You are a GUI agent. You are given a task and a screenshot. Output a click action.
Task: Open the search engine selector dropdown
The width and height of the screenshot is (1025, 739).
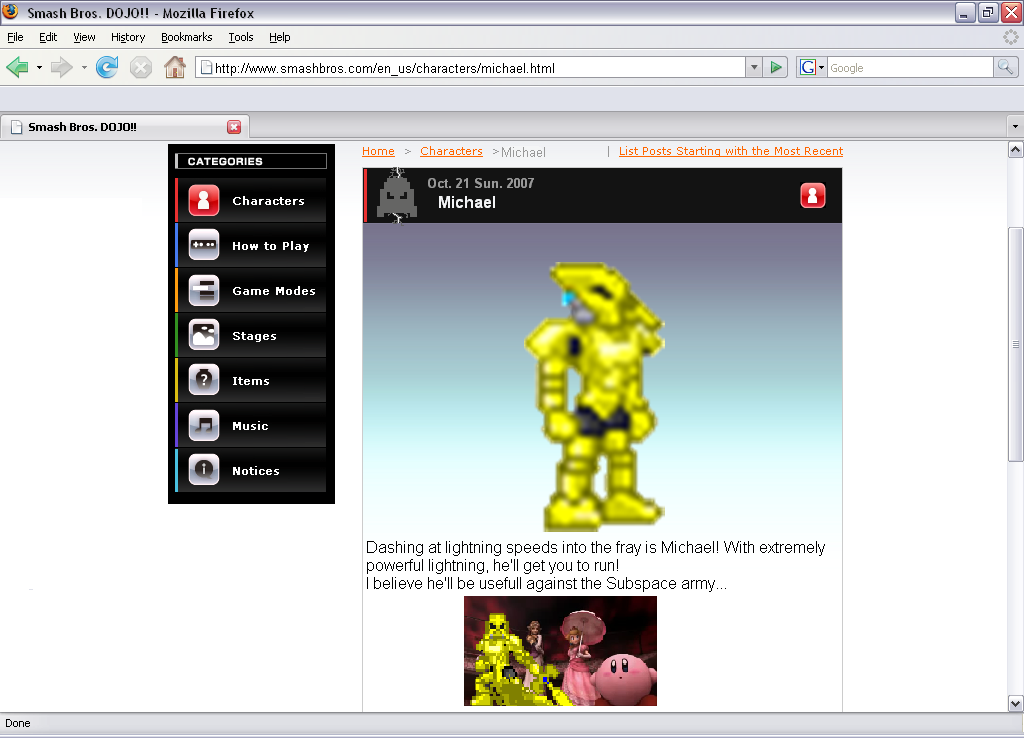click(822, 67)
